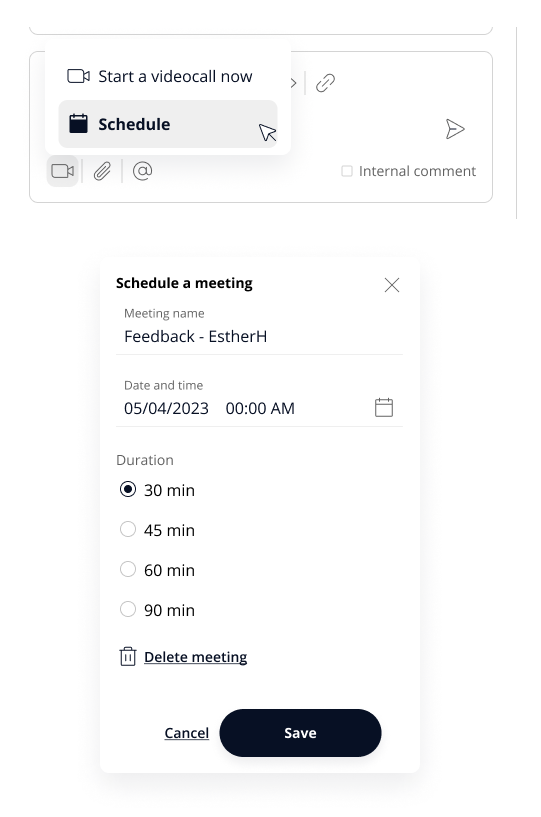Click the link insert icon
The width and height of the screenshot is (541, 817).
(325, 83)
